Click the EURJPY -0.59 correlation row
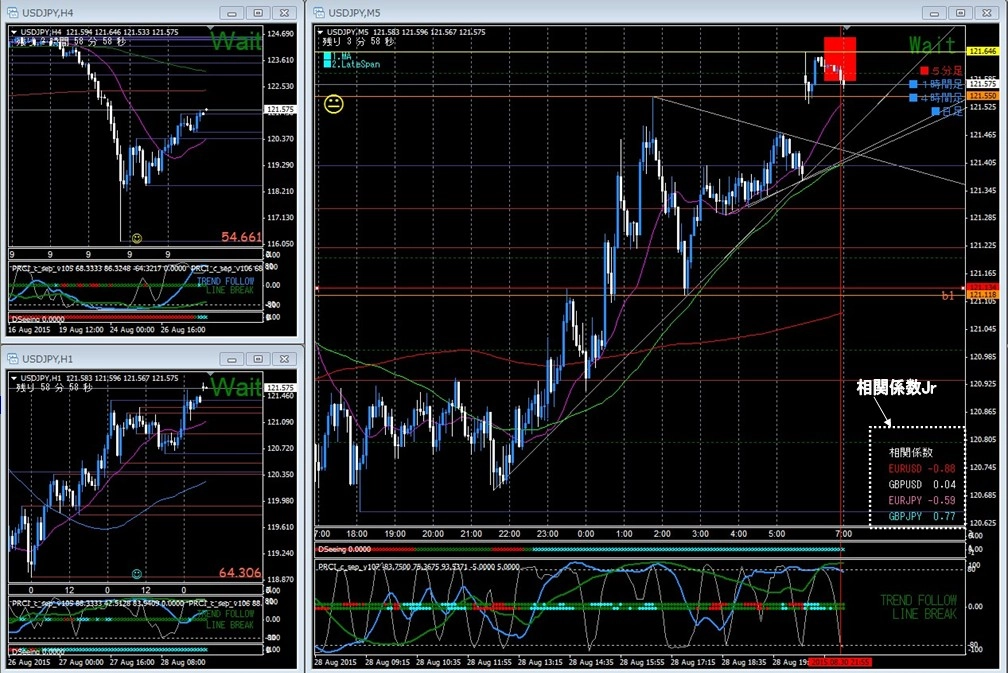Image resolution: width=1008 pixels, height=673 pixels. pyautogui.click(x=922, y=500)
